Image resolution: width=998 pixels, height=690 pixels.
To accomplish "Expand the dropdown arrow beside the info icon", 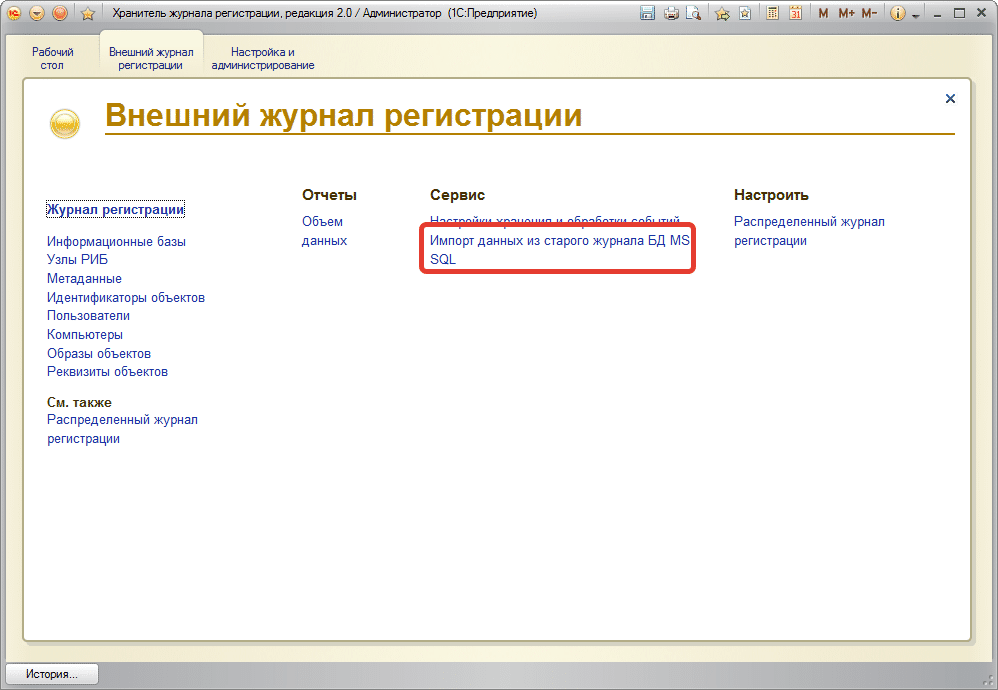I will click(x=914, y=14).
